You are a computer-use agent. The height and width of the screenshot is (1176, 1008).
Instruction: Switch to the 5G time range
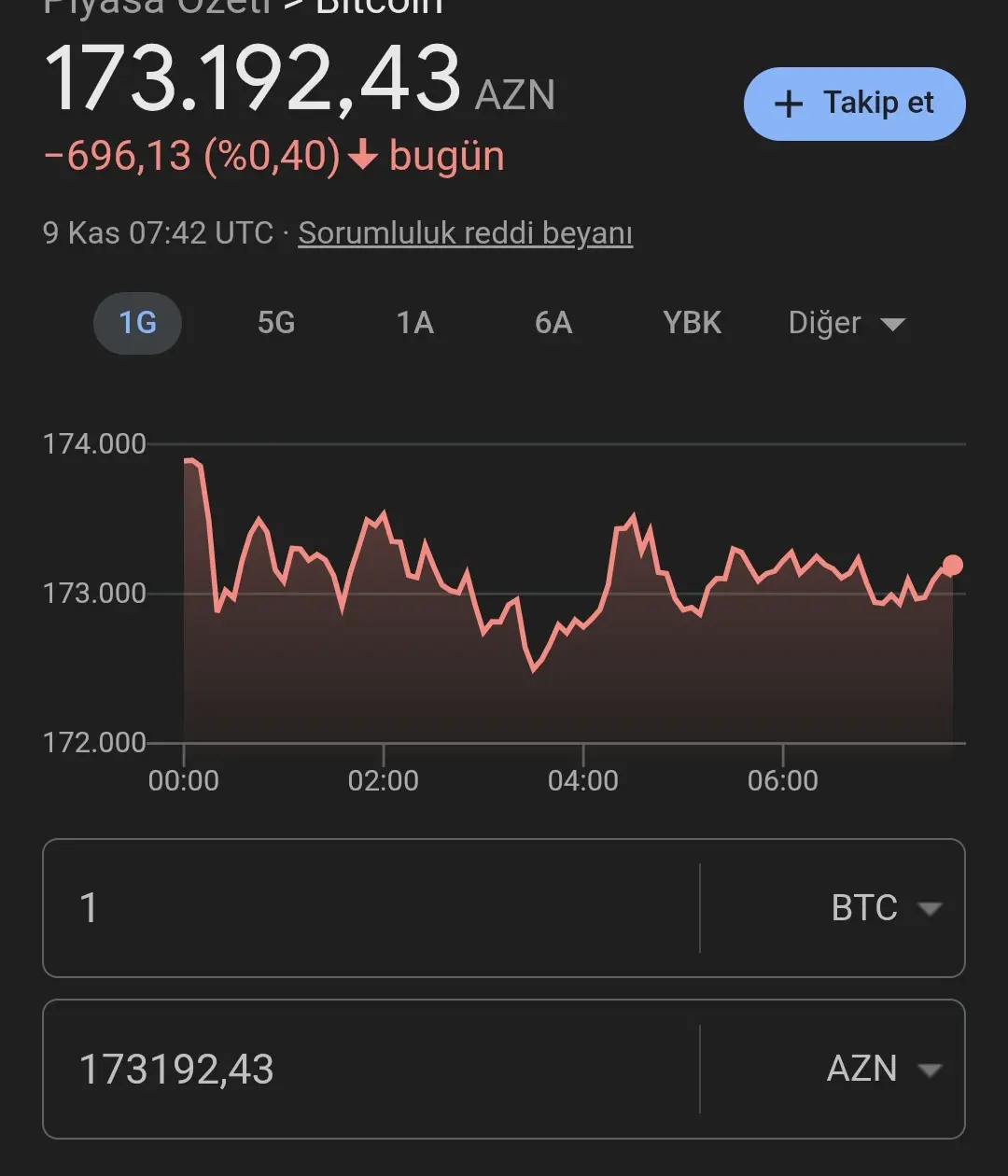[x=276, y=323]
